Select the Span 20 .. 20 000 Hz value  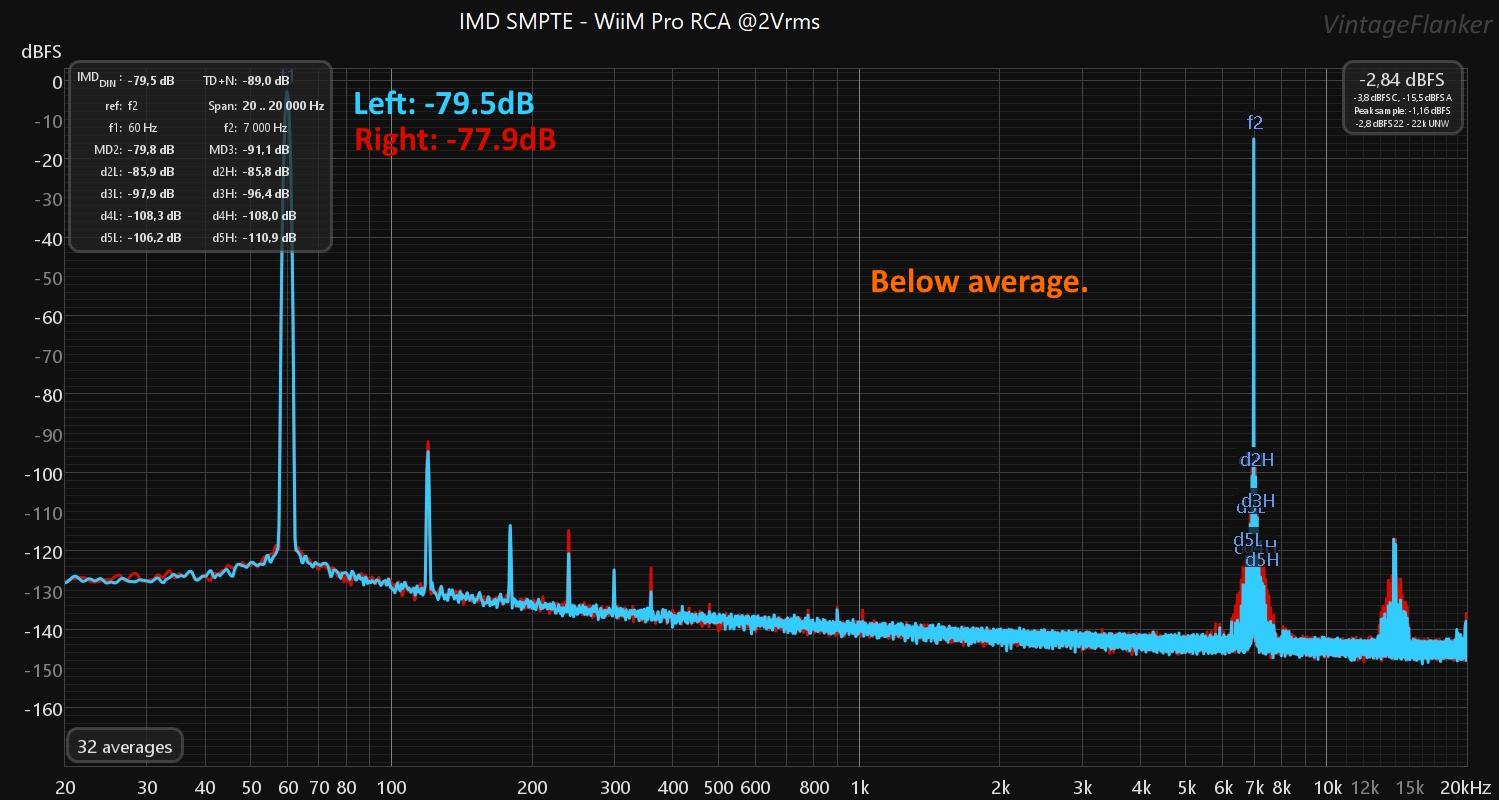pyautogui.click(x=283, y=105)
